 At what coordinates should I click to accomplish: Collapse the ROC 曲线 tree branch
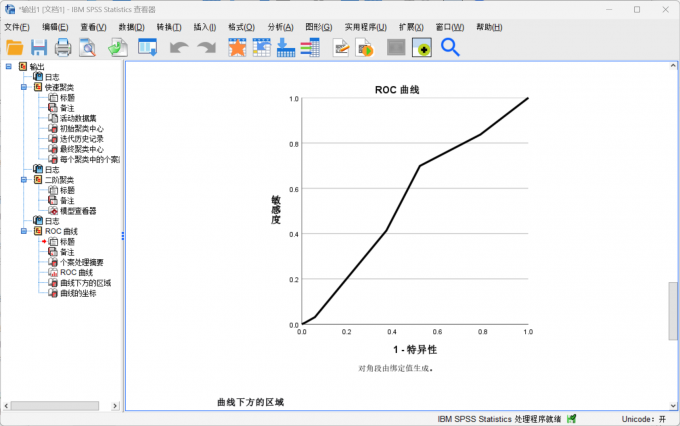[x=24, y=231]
